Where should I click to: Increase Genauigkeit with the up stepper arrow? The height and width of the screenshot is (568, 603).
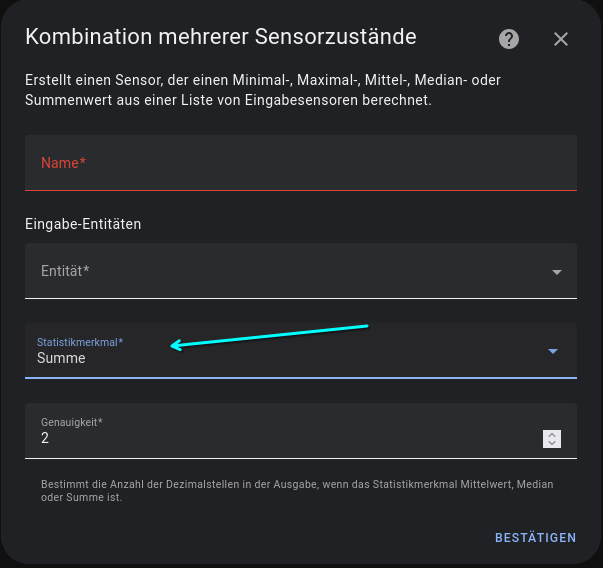click(x=552, y=434)
